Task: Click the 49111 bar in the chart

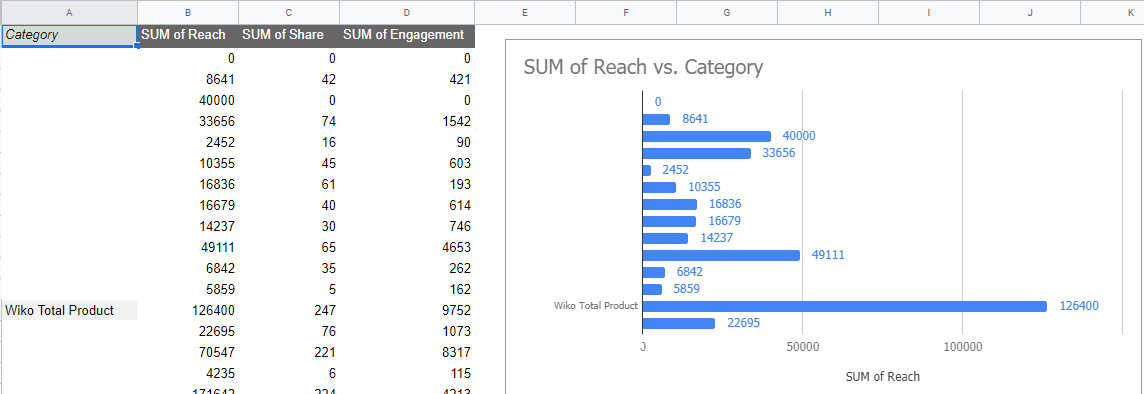Action: 721,255
